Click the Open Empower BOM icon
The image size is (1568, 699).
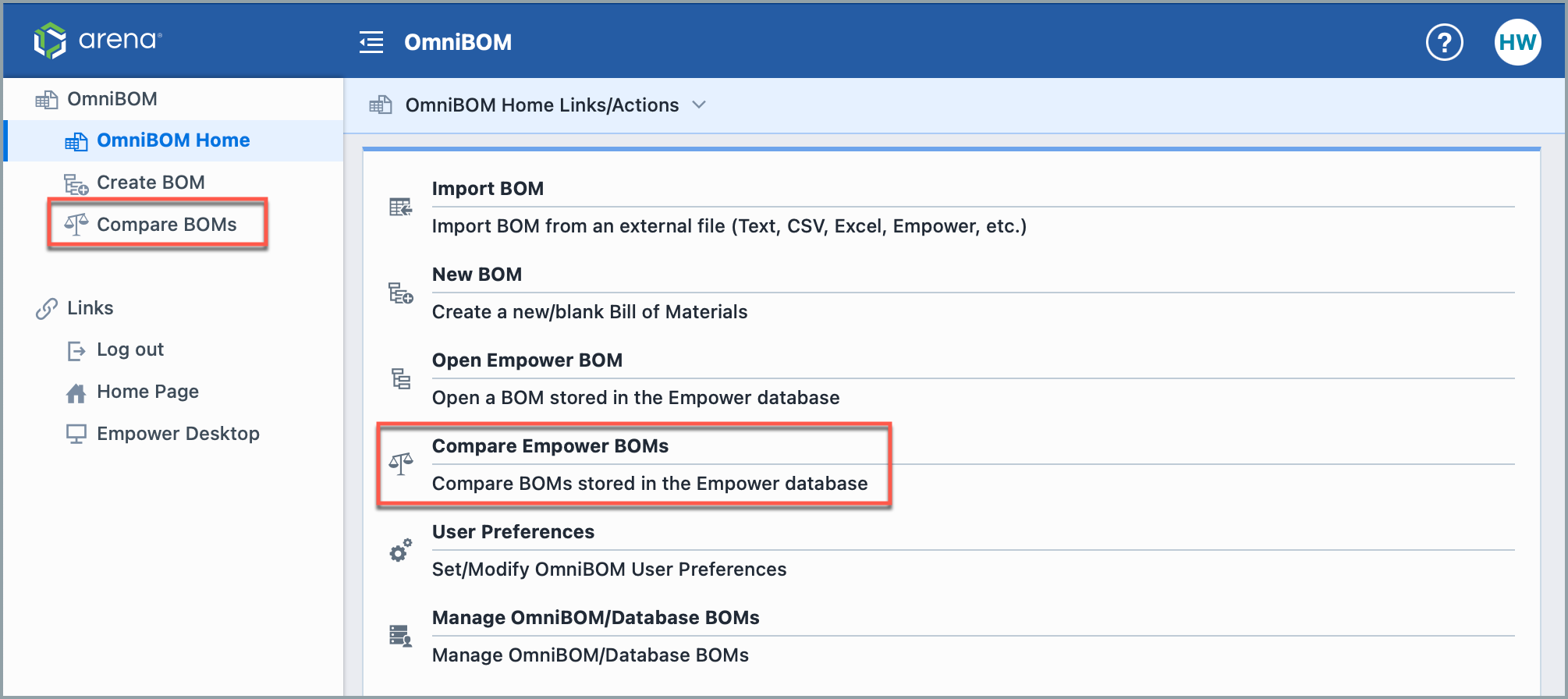[399, 378]
